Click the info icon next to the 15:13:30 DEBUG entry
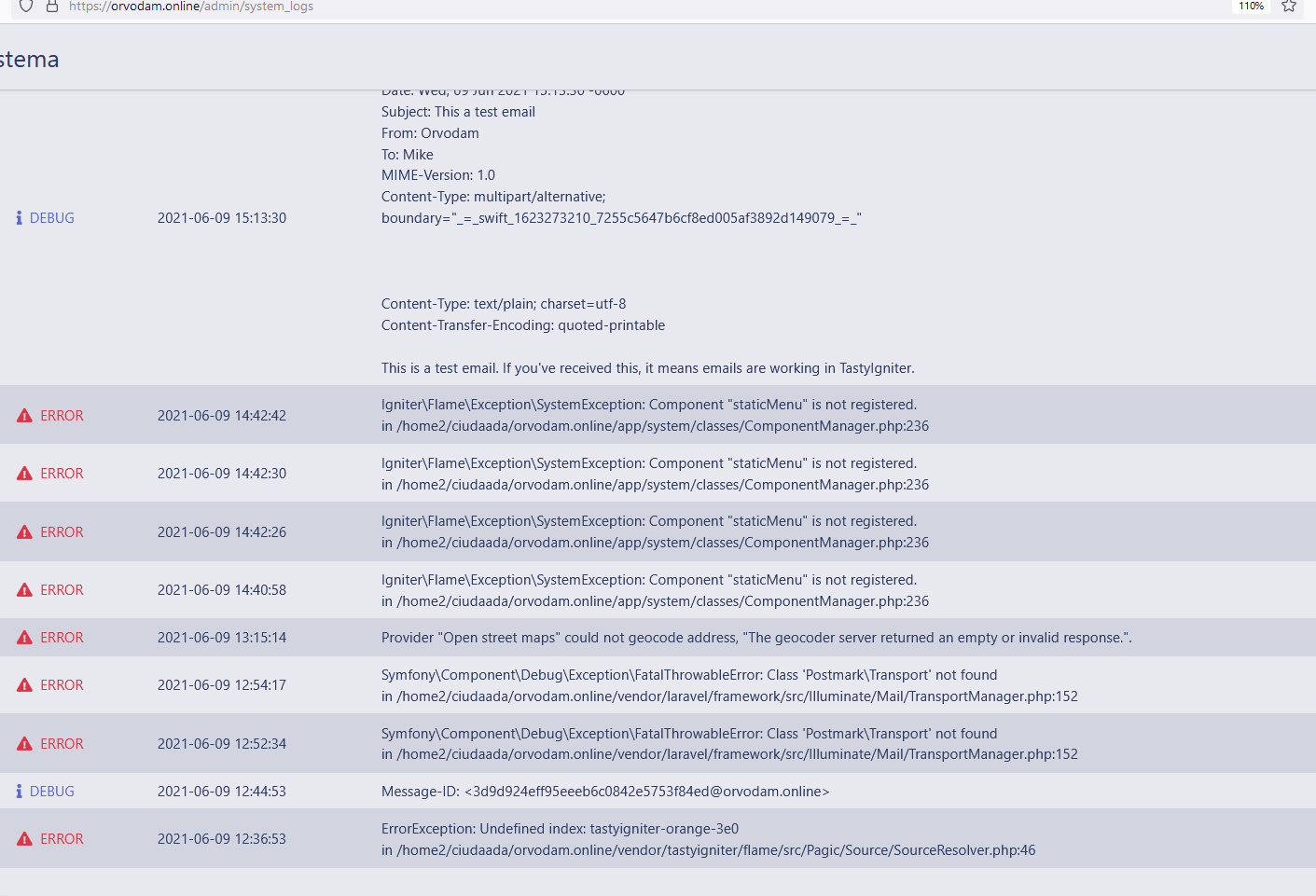The height and width of the screenshot is (896, 1316). pyautogui.click(x=18, y=217)
